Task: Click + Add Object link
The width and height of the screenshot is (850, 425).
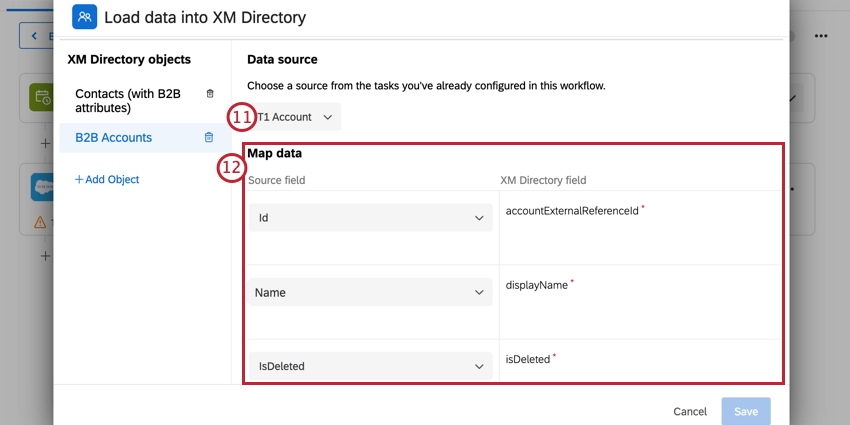Action: 107,179
